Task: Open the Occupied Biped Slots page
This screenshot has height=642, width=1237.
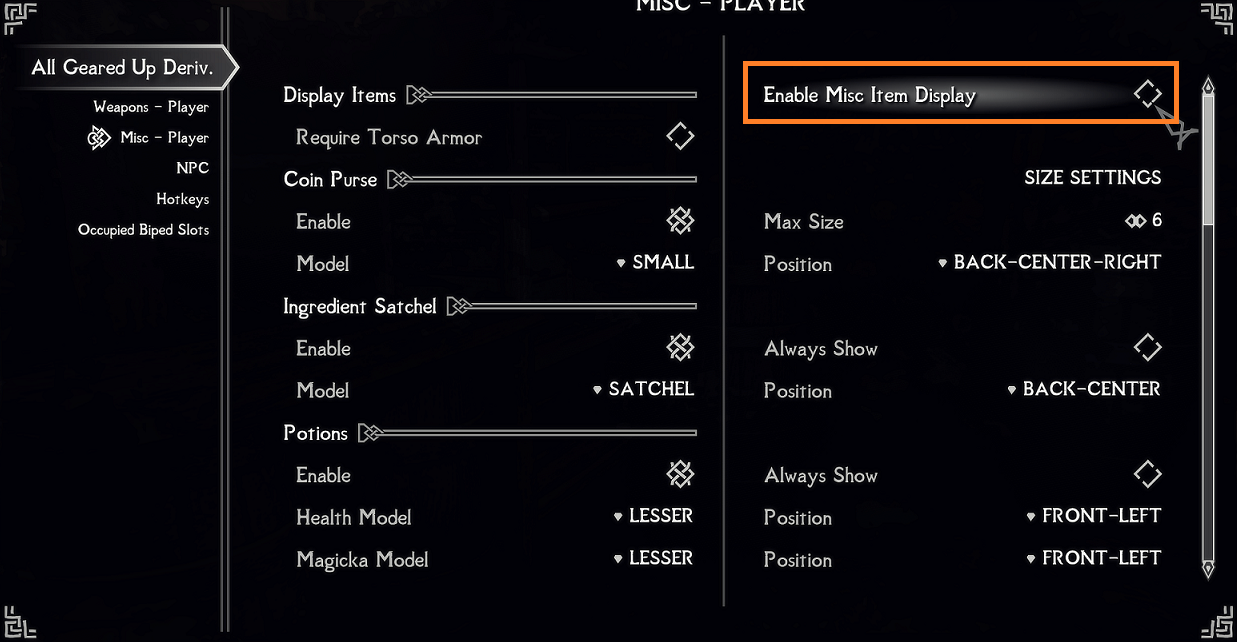Action: [x=144, y=230]
